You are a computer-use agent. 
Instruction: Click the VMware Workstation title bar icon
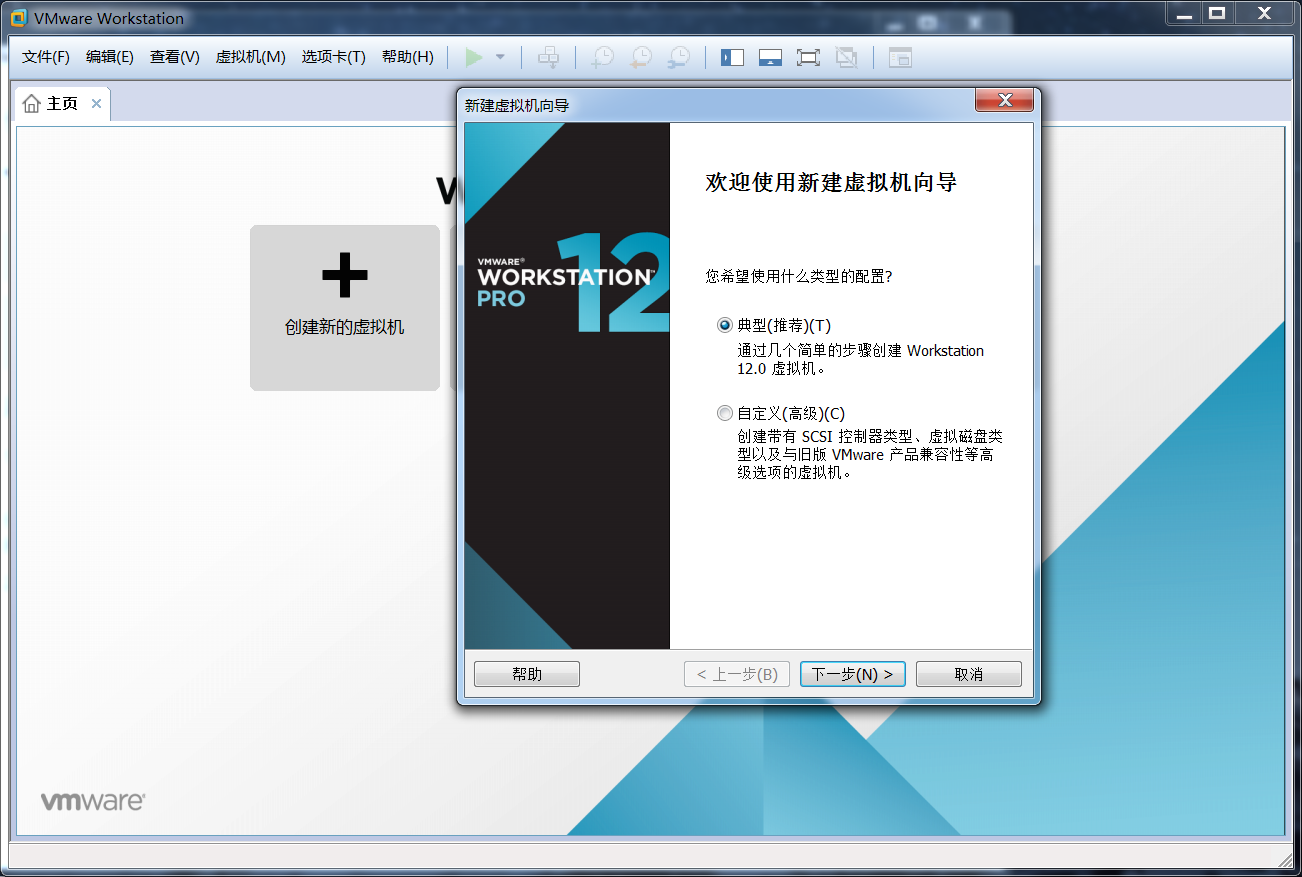(18, 18)
